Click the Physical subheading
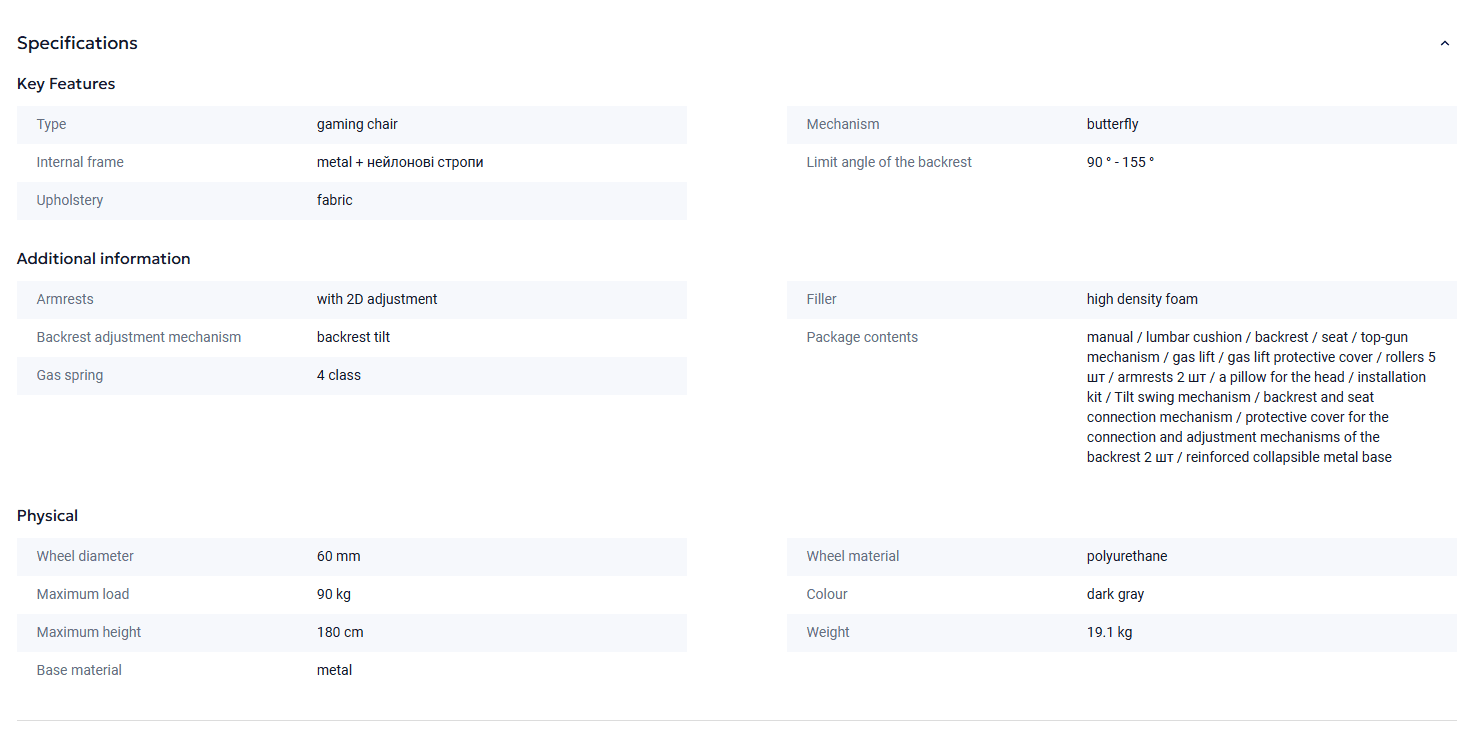Image resolution: width=1463 pixels, height=738 pixels. click(47, 516)
